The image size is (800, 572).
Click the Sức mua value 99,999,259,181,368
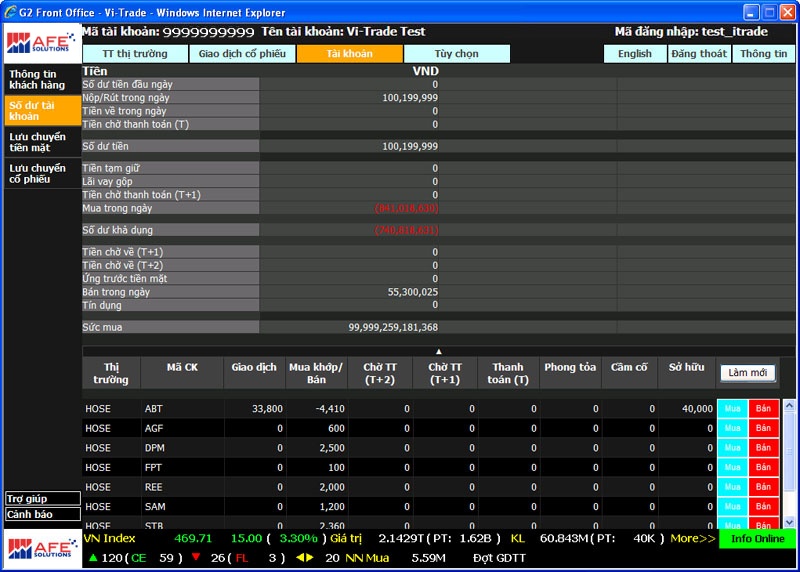393,327
